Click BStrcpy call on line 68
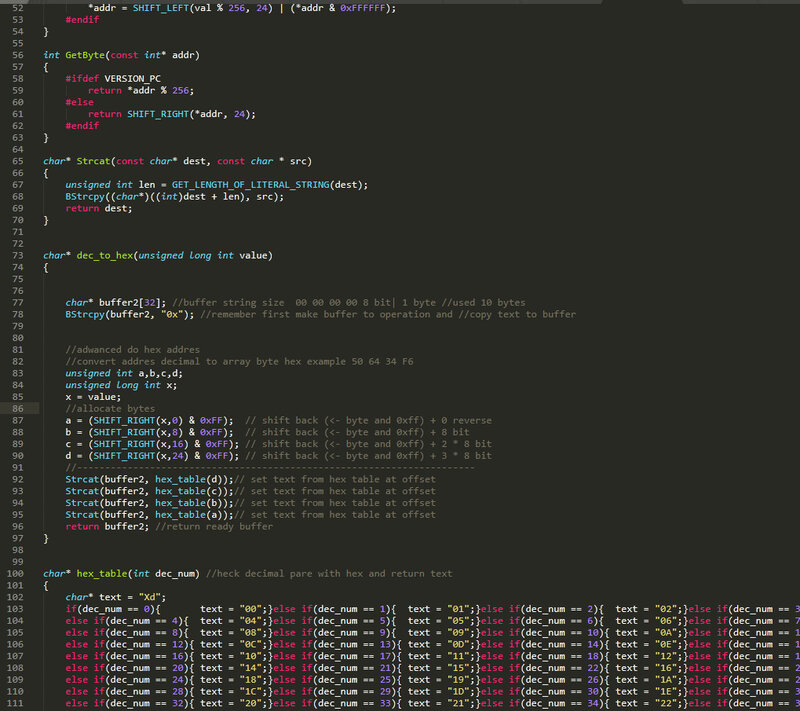The width and height of the screenshot is (800, 711). click(x=85, y=196)
